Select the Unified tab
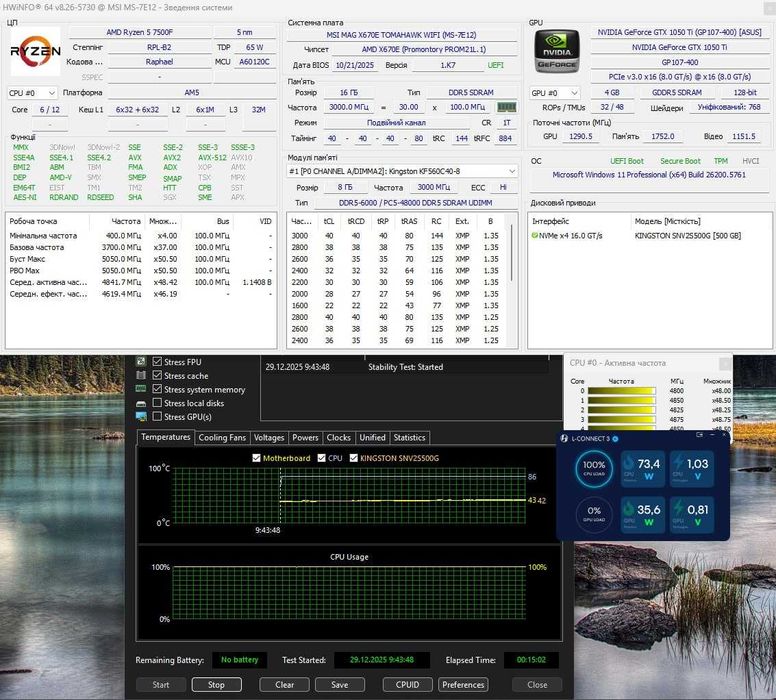Image resolution: width=776 pixels, height=700 pixels. (x=372, y=438)
